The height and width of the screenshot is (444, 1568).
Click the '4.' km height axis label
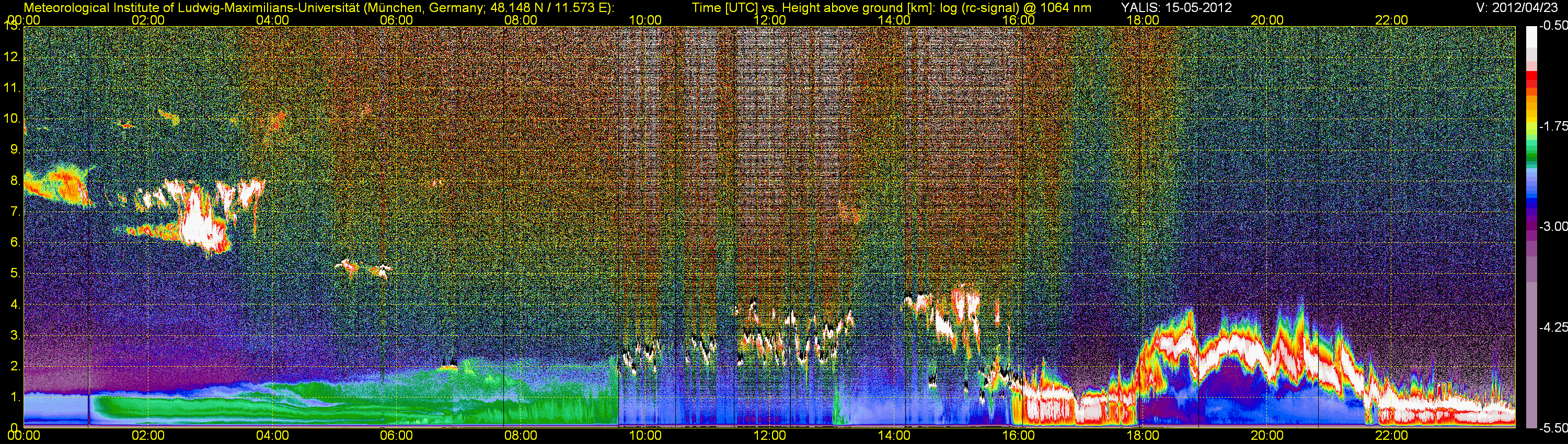click(15, 304)
